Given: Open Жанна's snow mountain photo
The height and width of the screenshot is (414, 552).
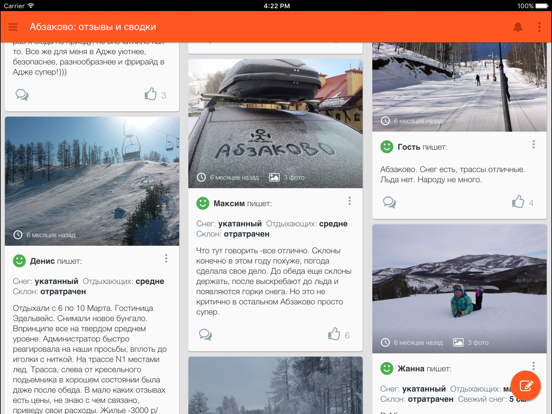Looking at the screenshot, I should (459, 289).
